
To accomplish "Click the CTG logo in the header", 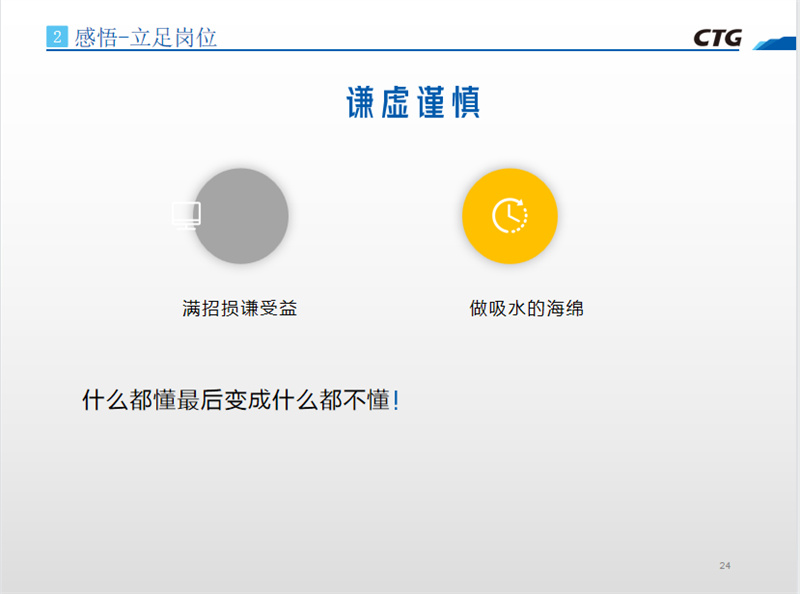I will click(x=717, y=38).
